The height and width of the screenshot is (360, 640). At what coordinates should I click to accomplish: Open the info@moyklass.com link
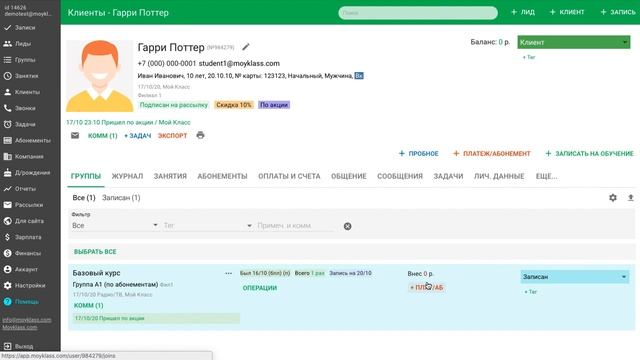click(x=27, y=320)
